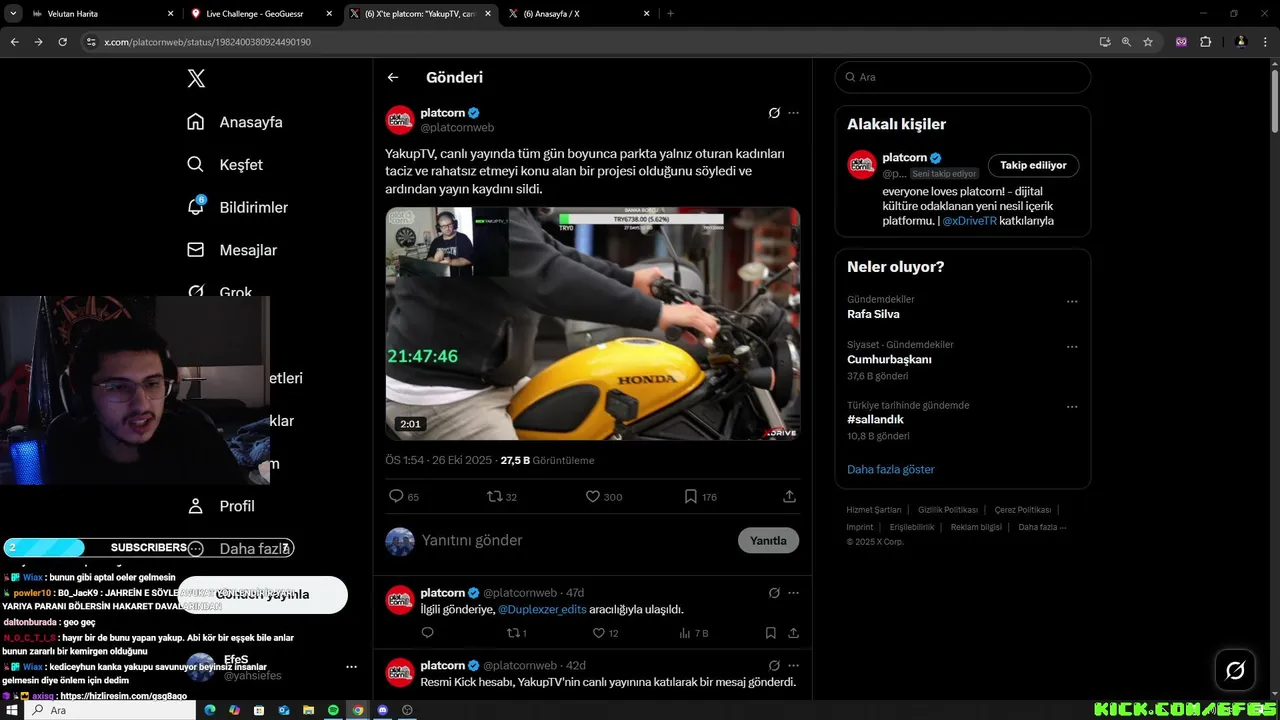The height and width of the screenshot is (720, 1280).
Task: Open the Rafa Silva trending topic
Action: [873, 314]
